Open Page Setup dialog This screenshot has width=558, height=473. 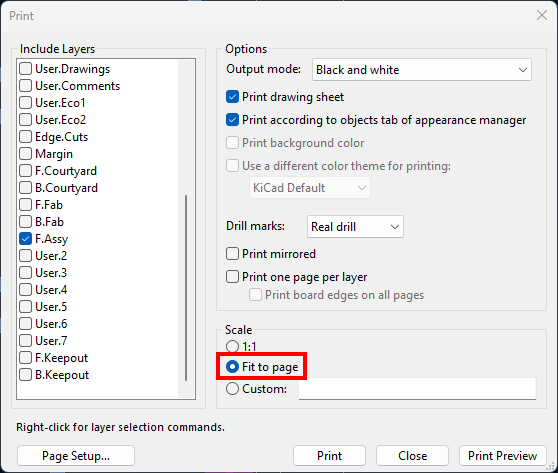pyautogui.click(x=76, y=456)
